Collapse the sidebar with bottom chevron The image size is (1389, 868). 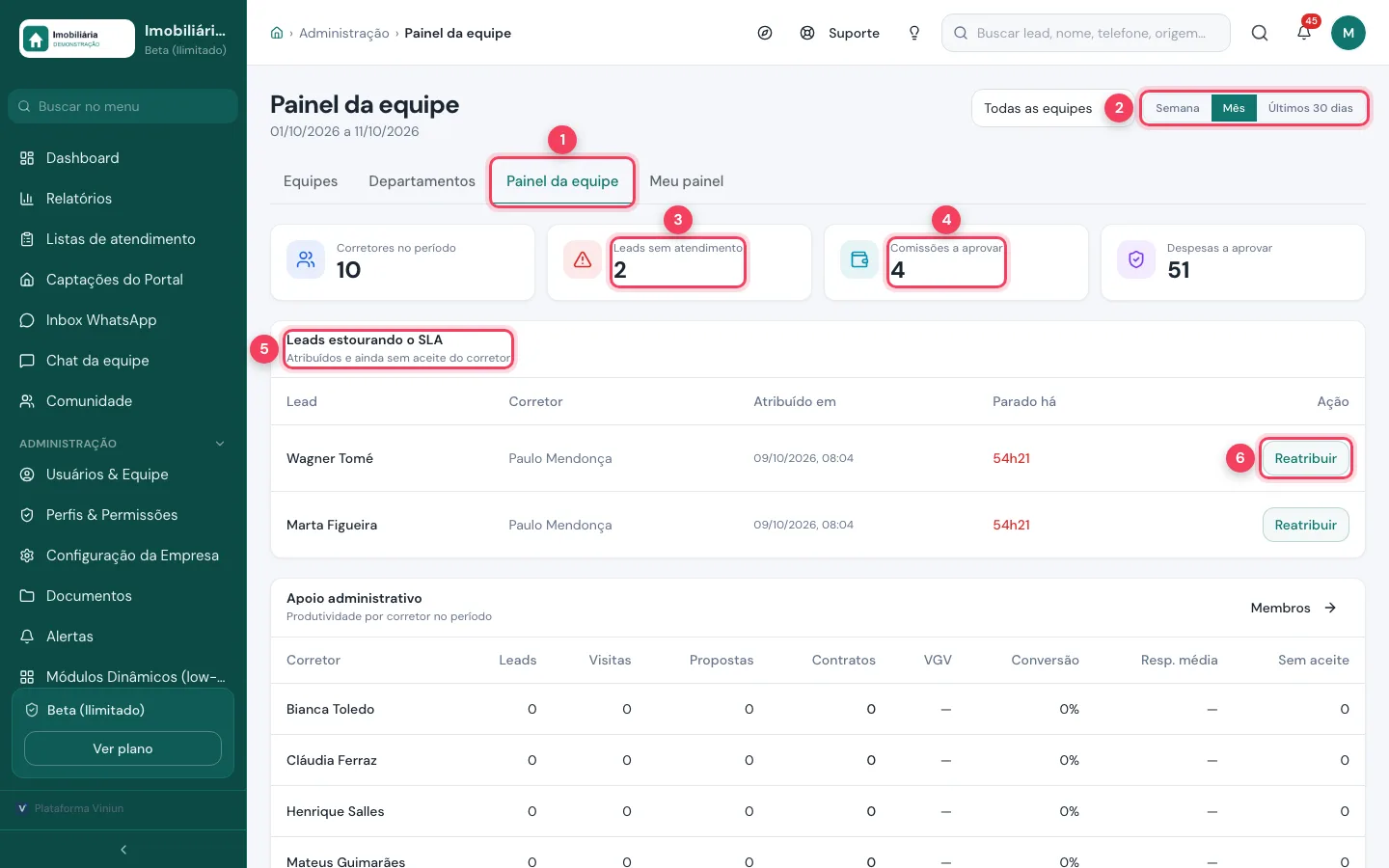[x=123, y=850]
